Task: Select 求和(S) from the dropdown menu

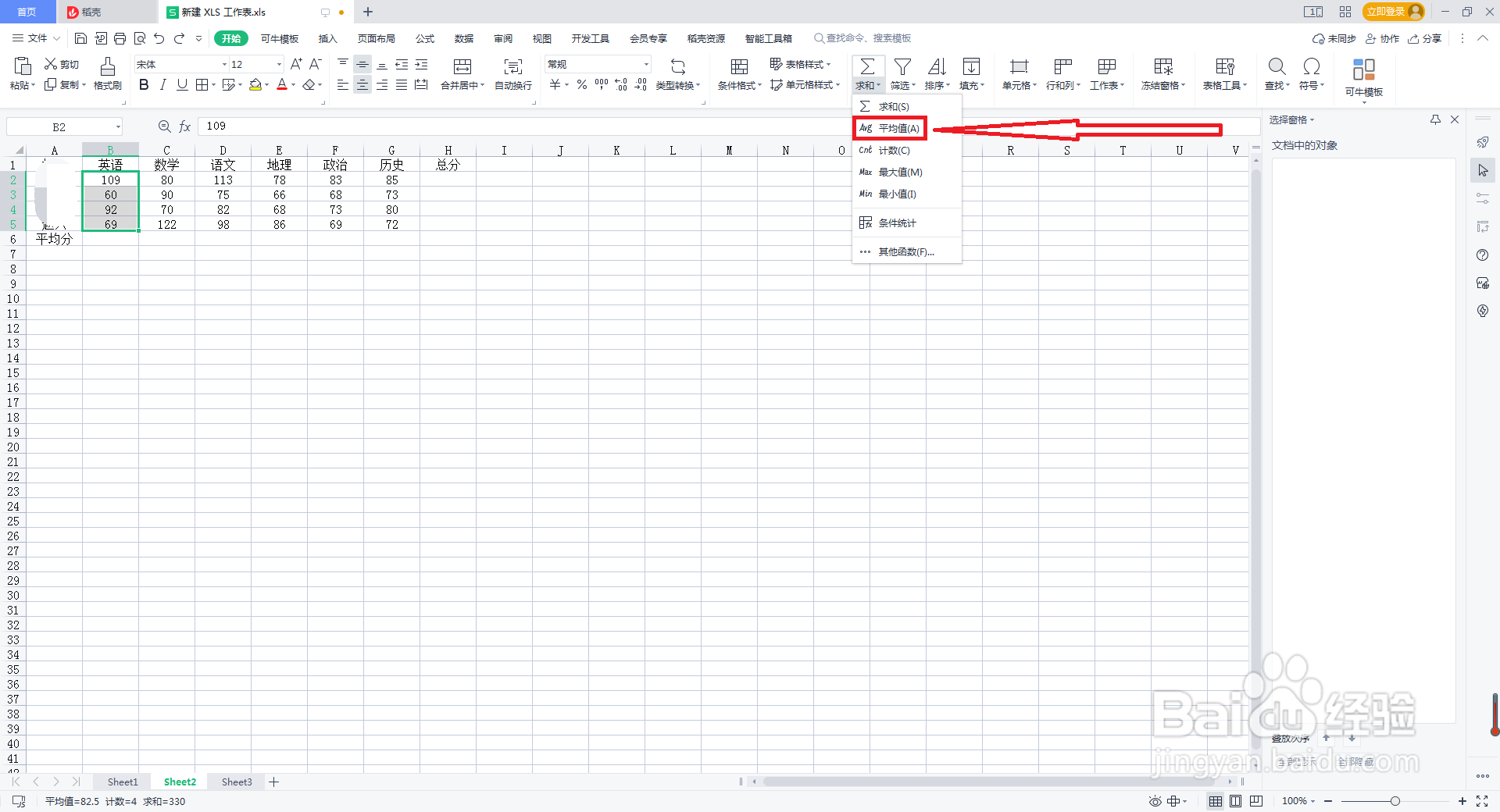Action: pos(906,106)
